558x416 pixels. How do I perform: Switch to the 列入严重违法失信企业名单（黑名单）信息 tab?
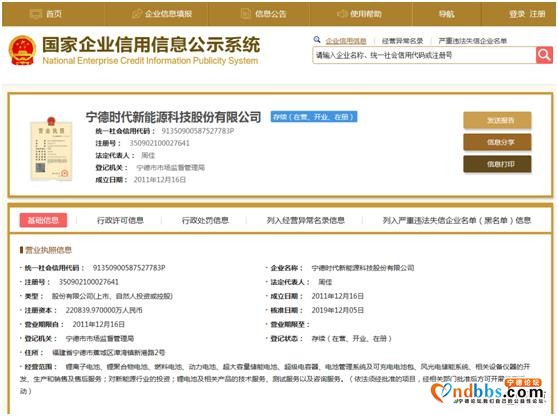coord(457,220)
